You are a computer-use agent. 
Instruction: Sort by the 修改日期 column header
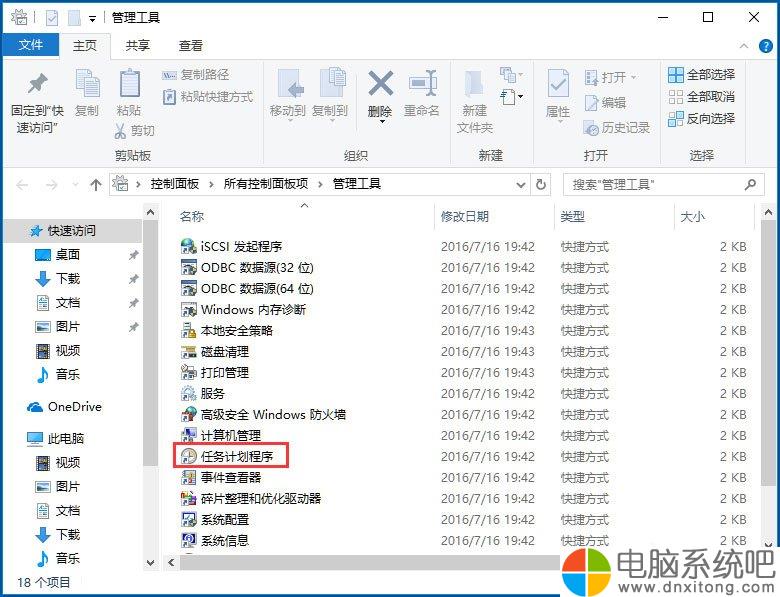tap(465, 216)
